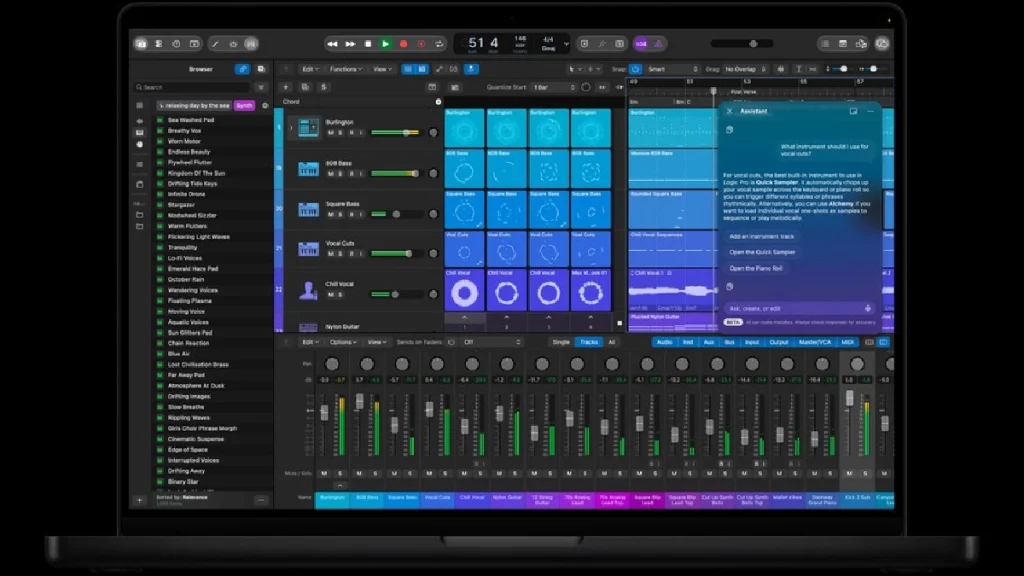Click the 808 Bass track instrument icon

coord(308,169)
